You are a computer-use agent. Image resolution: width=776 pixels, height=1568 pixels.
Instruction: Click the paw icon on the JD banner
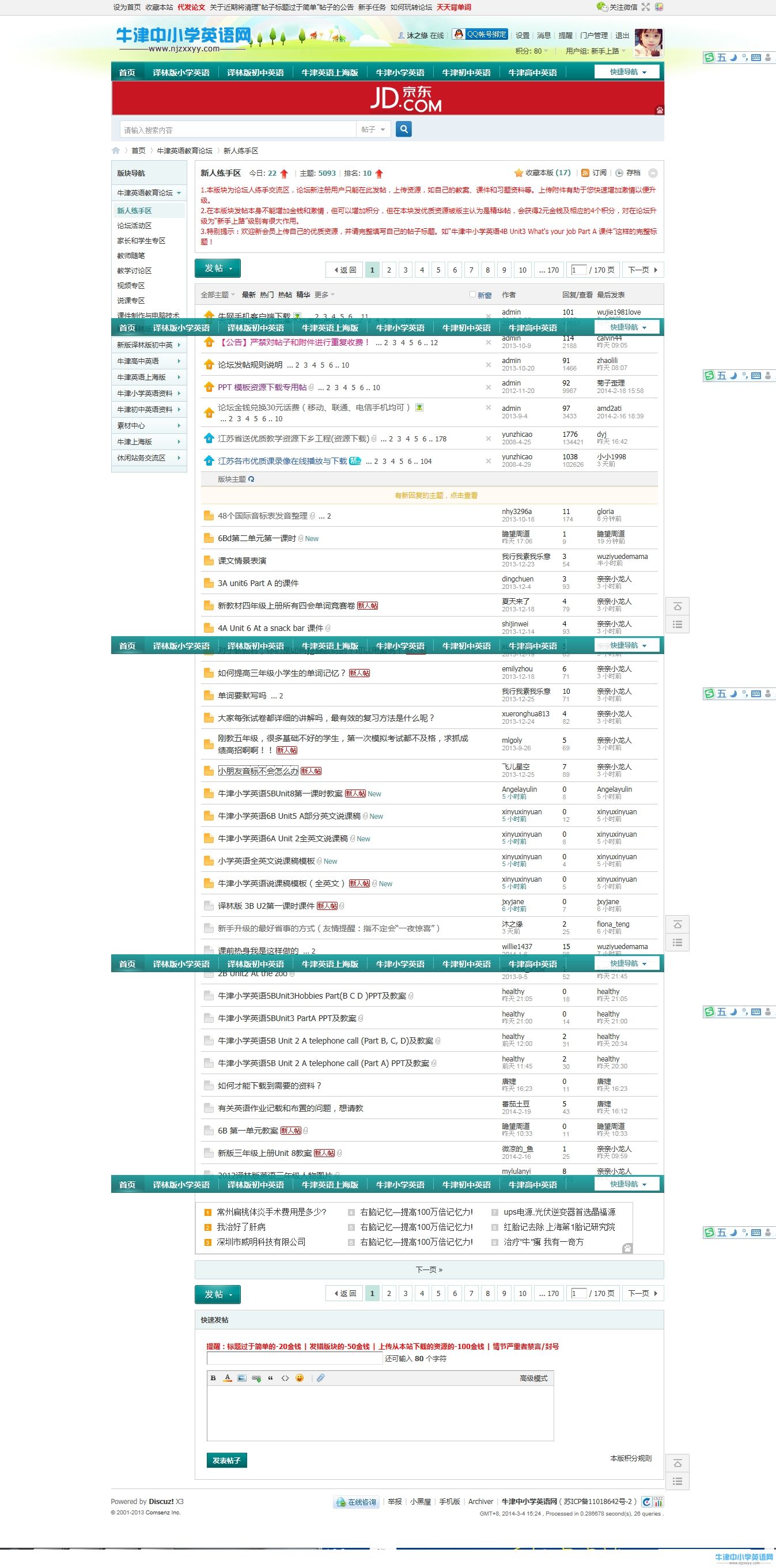(x=659, y=110)
